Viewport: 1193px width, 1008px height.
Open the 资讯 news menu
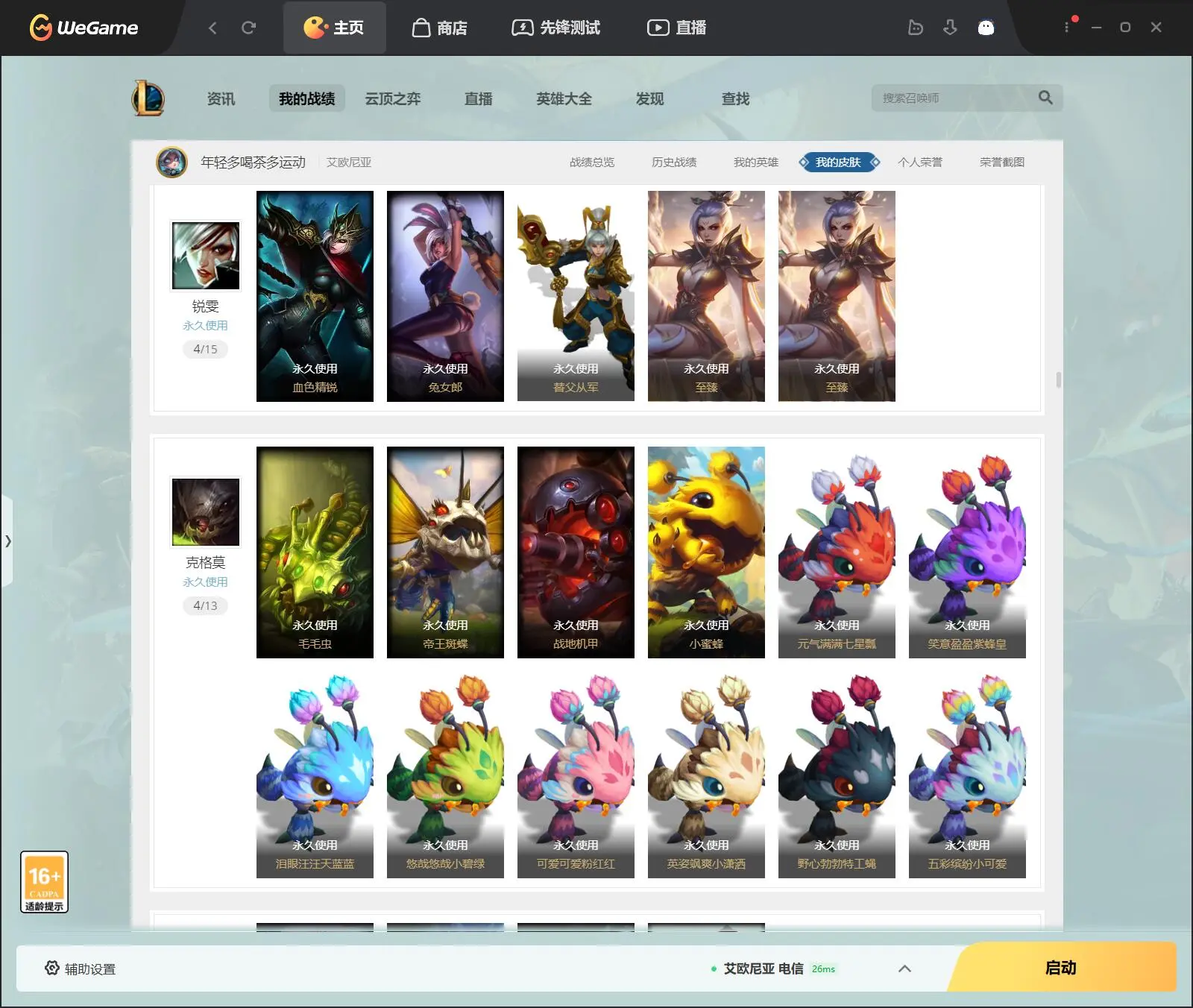coord(221,98)
